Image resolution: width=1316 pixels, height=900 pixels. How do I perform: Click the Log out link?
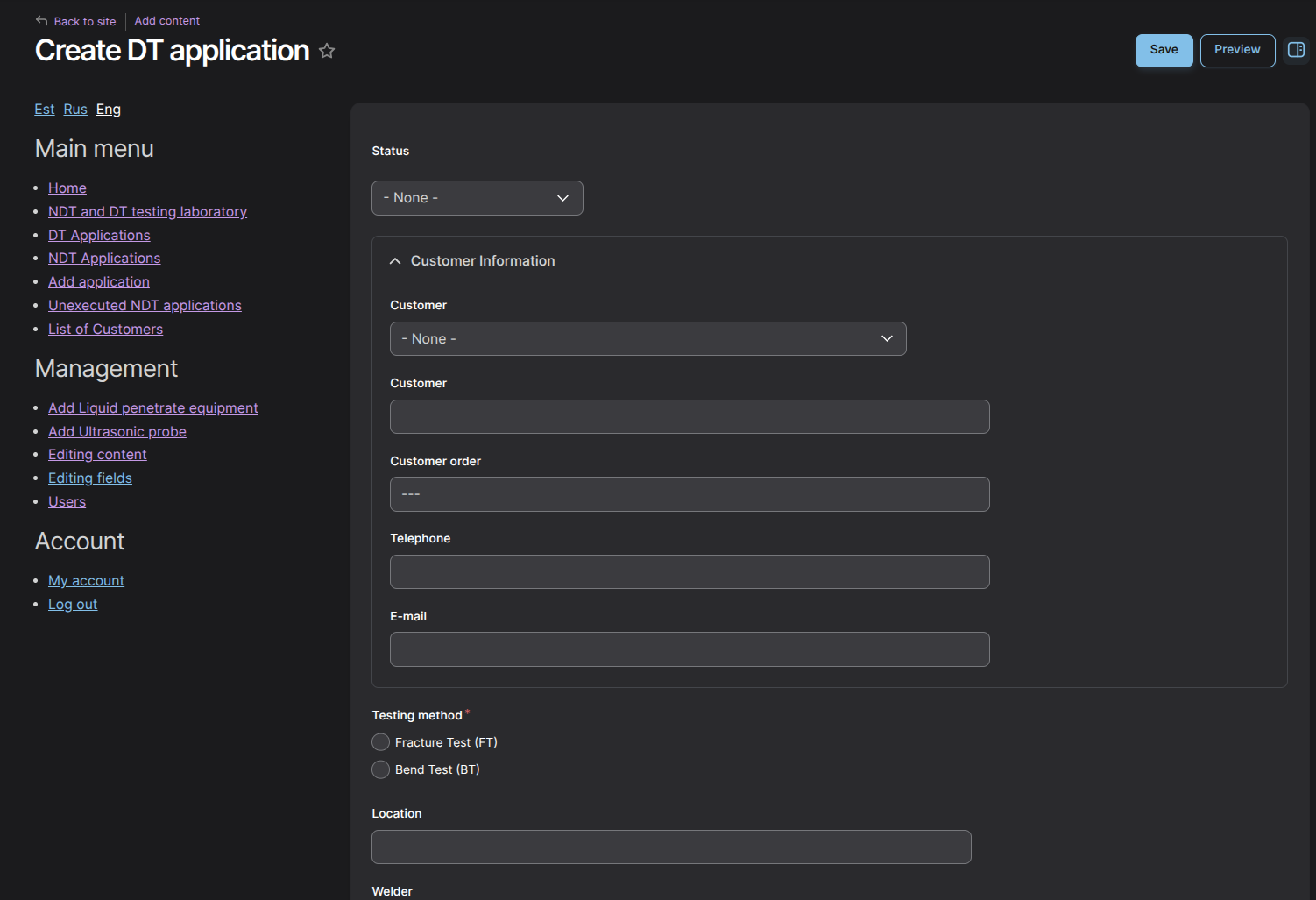(x=73, y=604)
